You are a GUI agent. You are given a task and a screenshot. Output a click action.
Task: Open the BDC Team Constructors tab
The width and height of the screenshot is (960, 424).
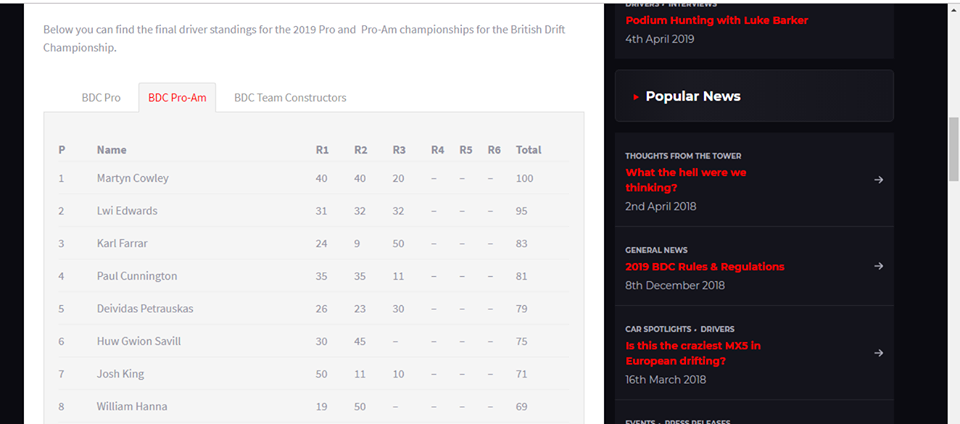coord(290,98)
